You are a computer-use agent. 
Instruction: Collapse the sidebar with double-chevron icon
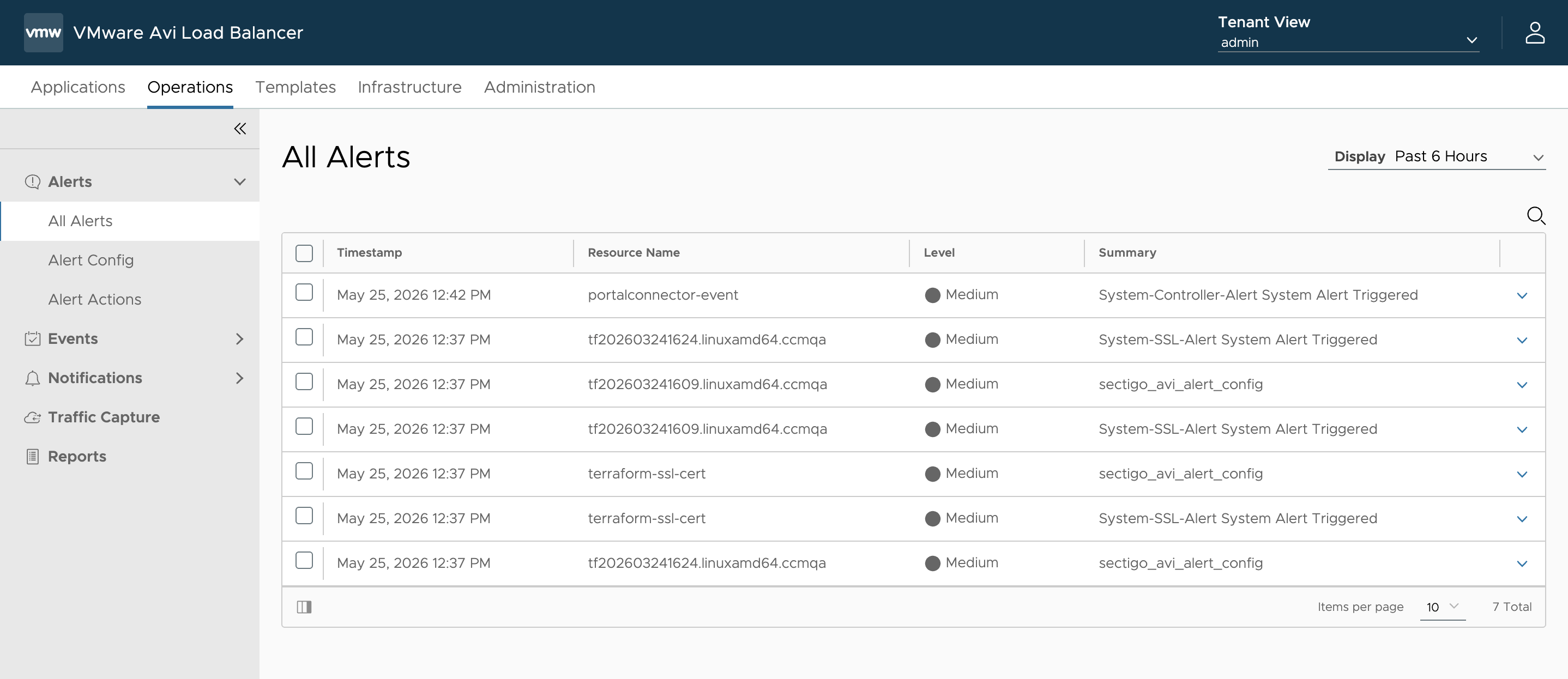tap(240, 129)
